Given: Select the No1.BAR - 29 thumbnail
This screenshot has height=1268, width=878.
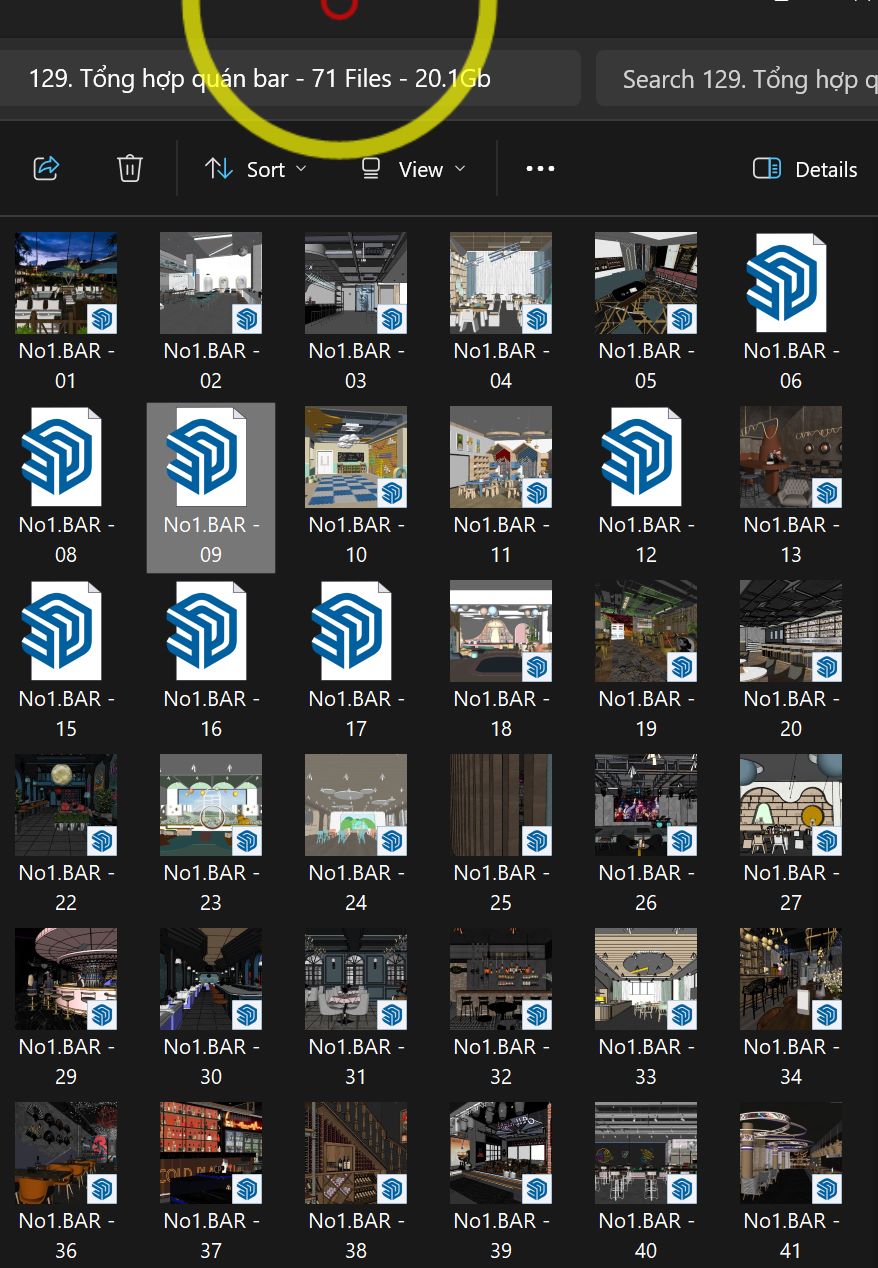Looking at the screenshot, I should 66,979.
